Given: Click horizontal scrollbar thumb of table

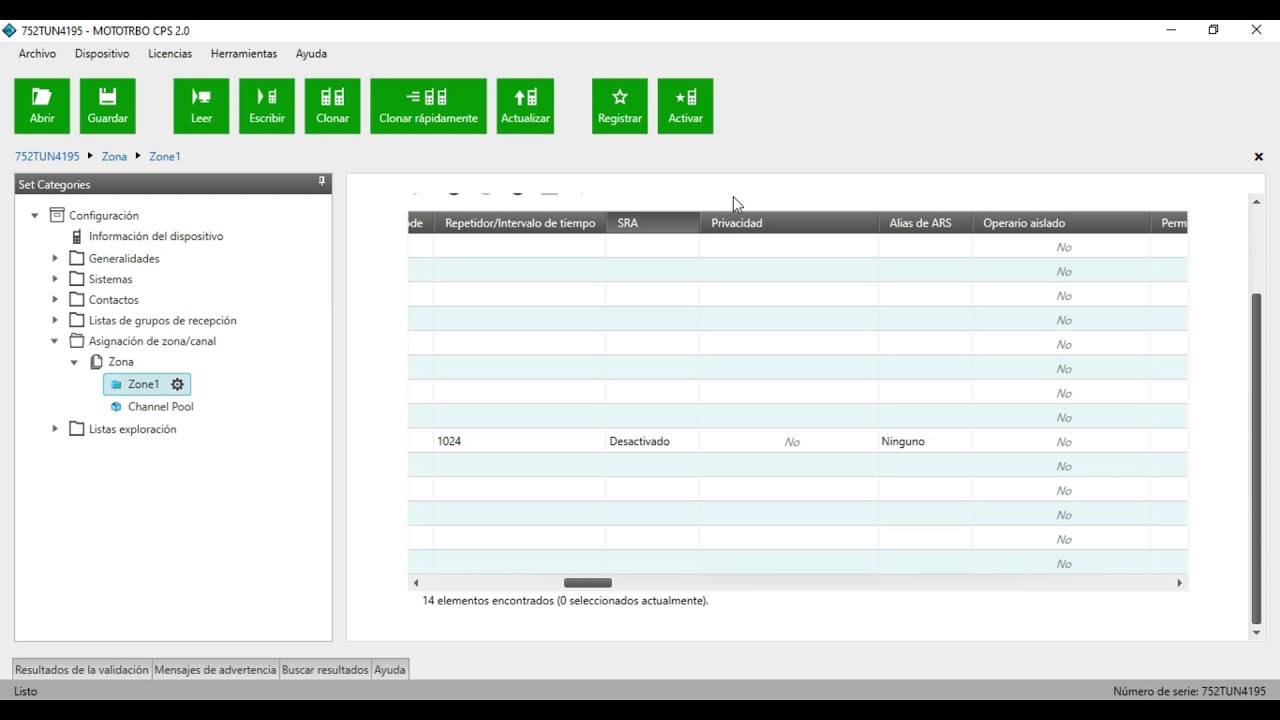Looking at the screenshot, I should click(x=588, y=583).
